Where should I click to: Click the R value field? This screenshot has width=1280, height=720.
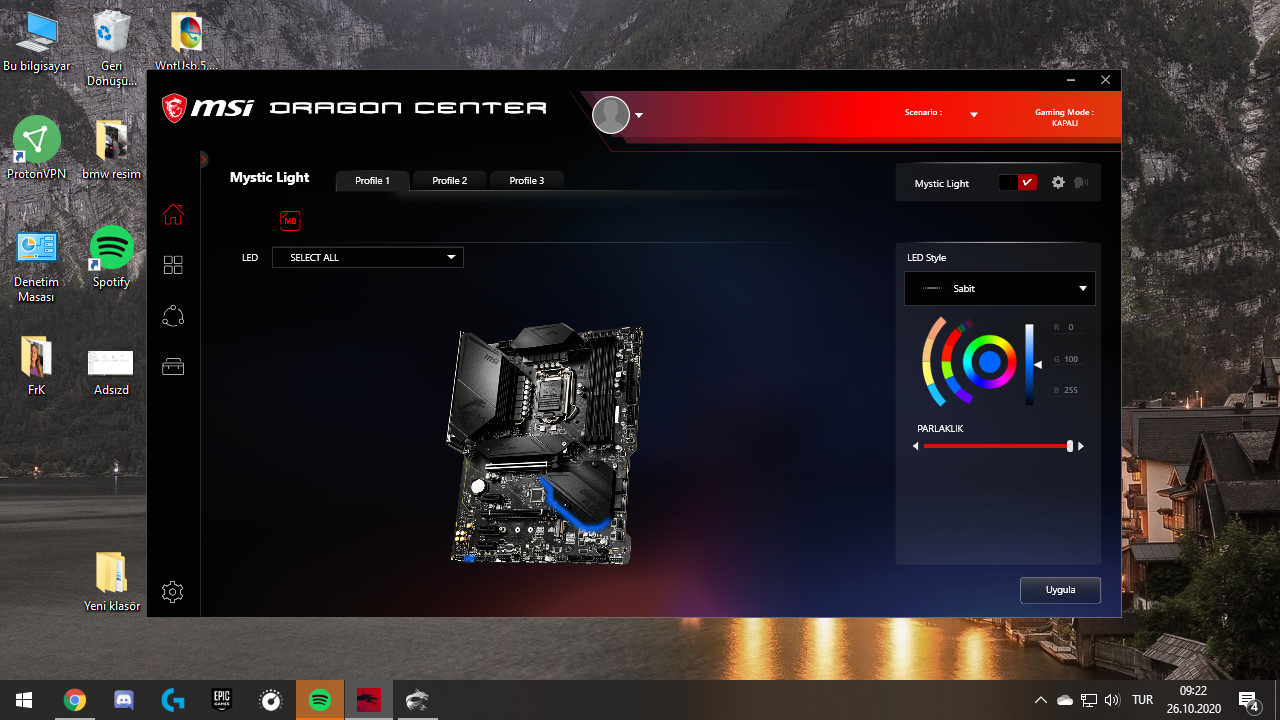tap(1069, 327)
